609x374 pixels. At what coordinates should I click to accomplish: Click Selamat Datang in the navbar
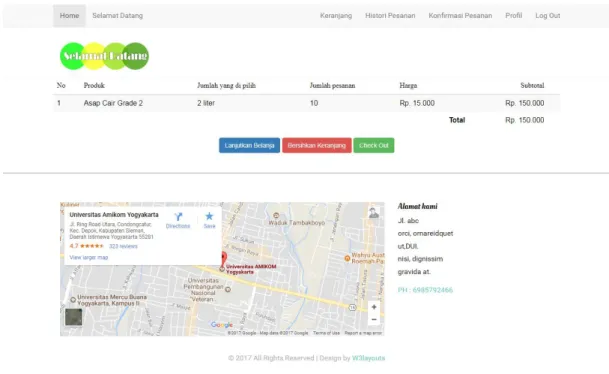coord(117,16)
